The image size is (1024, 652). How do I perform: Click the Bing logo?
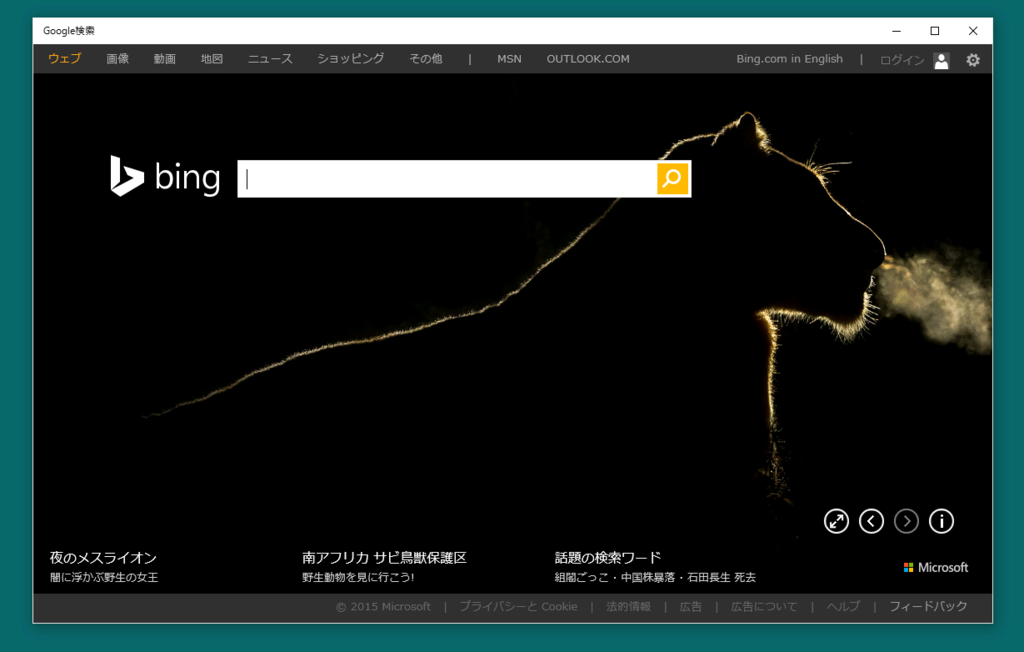165,176
